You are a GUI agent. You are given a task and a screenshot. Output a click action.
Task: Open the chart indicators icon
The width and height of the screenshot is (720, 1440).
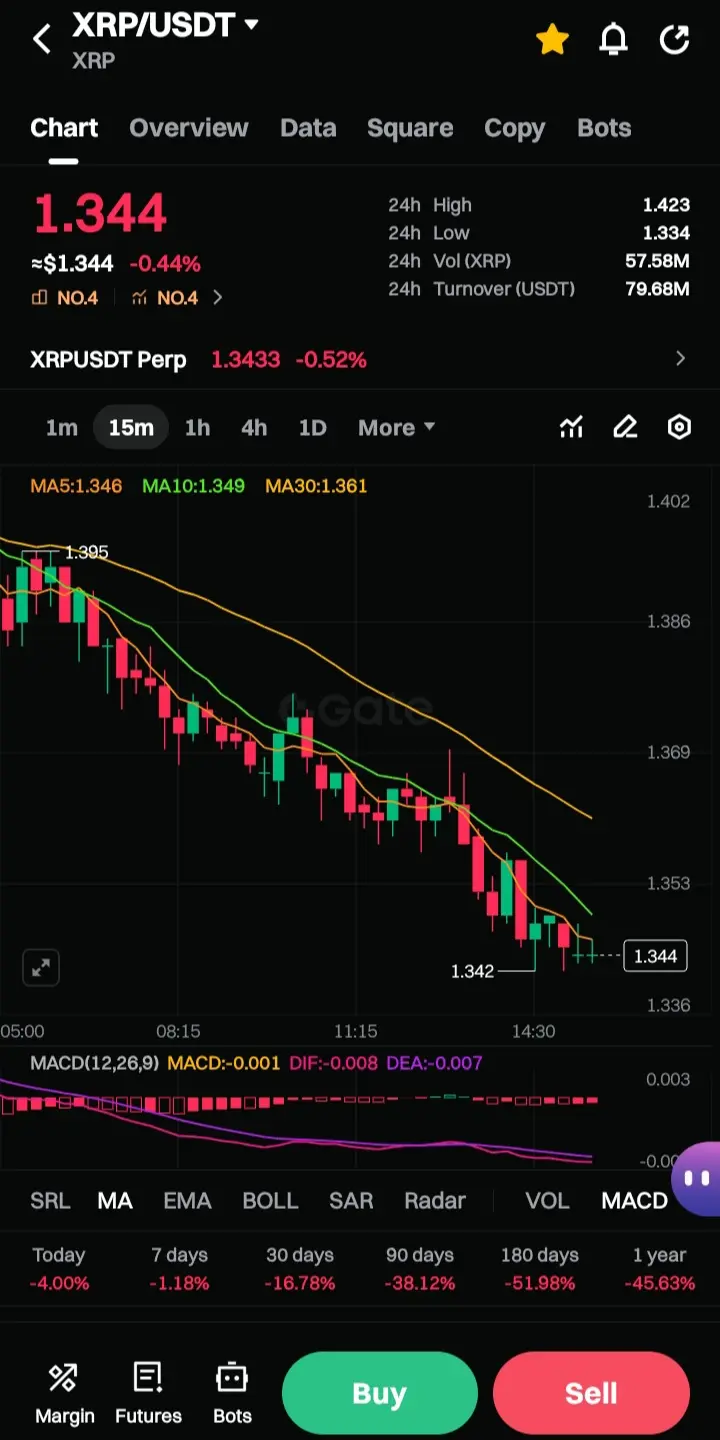571,427
